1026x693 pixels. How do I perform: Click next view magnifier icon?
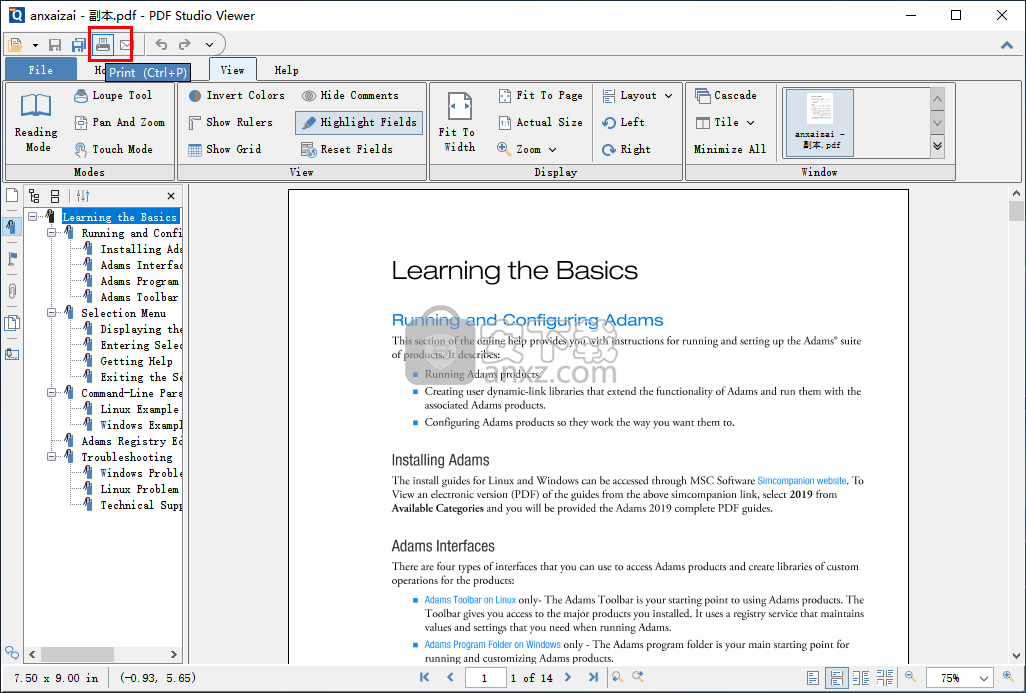[x=637, y=677]
